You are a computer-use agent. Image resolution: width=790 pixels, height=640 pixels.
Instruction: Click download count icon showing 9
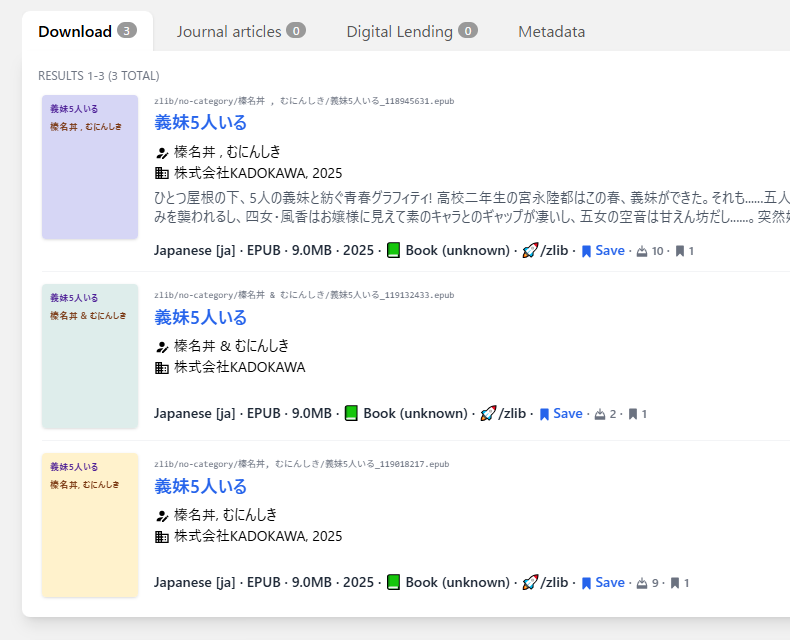pyautogui.click(x=642, y=583)
